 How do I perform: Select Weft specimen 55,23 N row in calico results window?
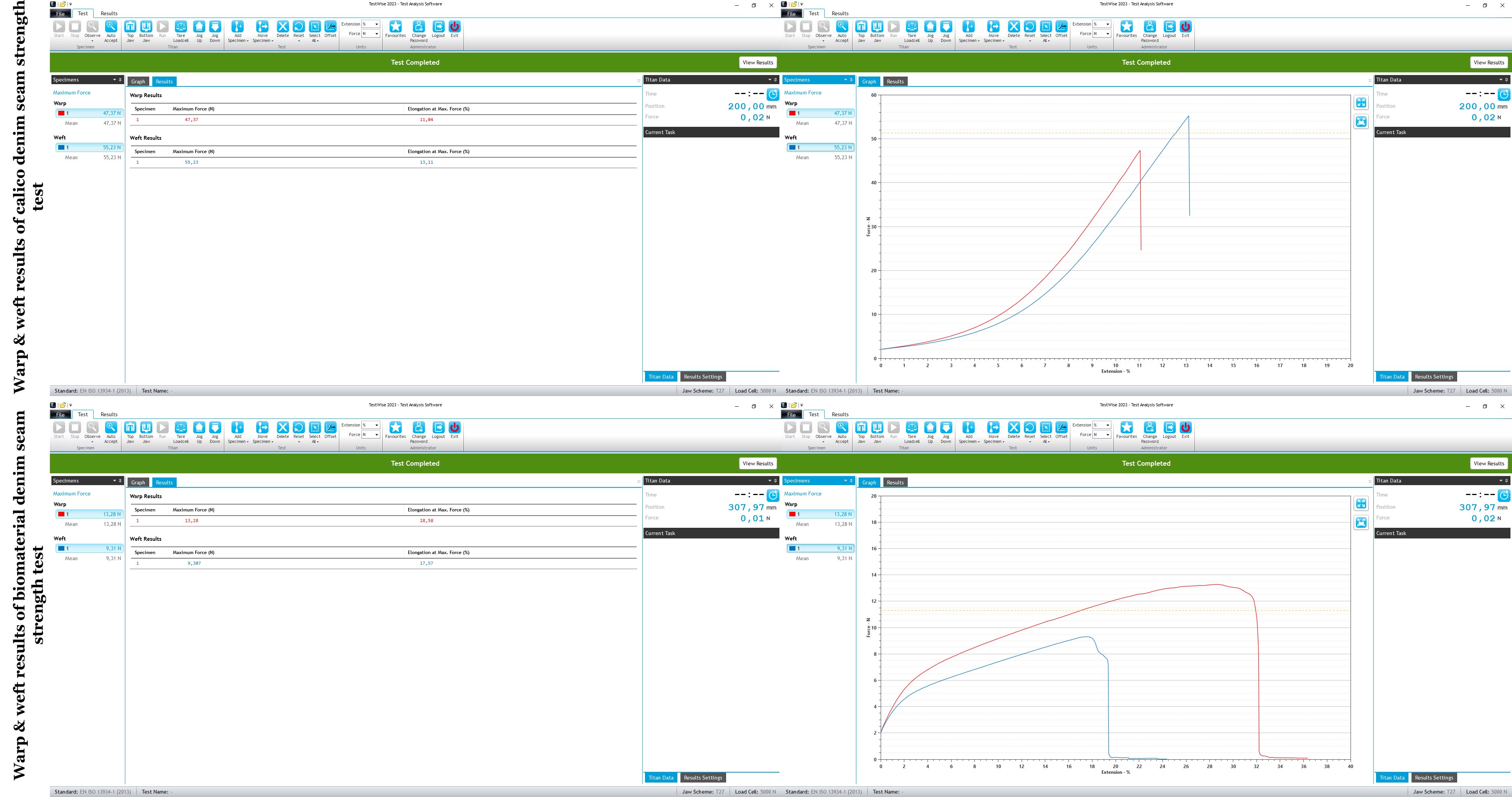[x=89, y=147]
